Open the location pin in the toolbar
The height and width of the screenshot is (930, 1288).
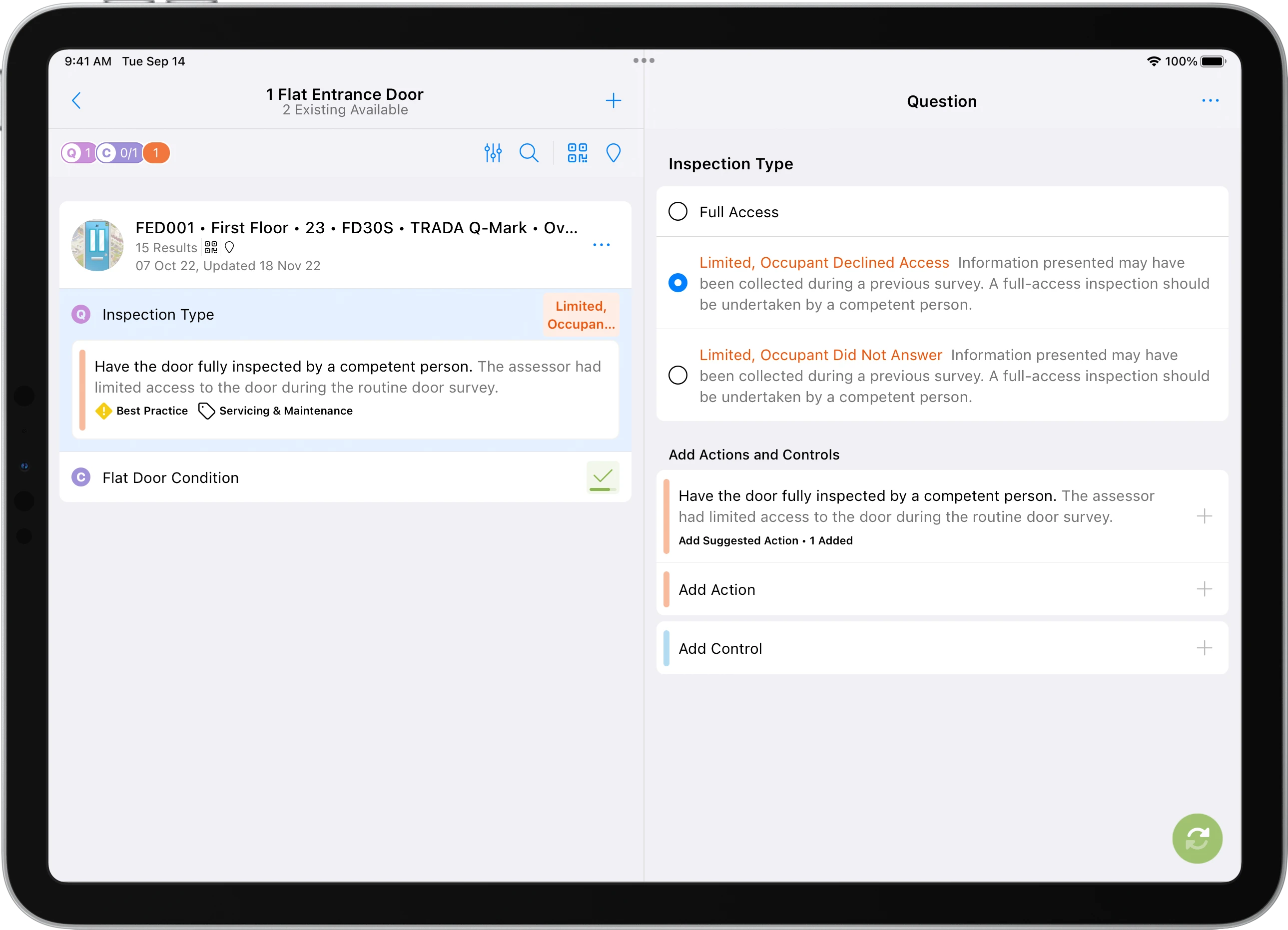pyautogui.click(x=614, y=153)
